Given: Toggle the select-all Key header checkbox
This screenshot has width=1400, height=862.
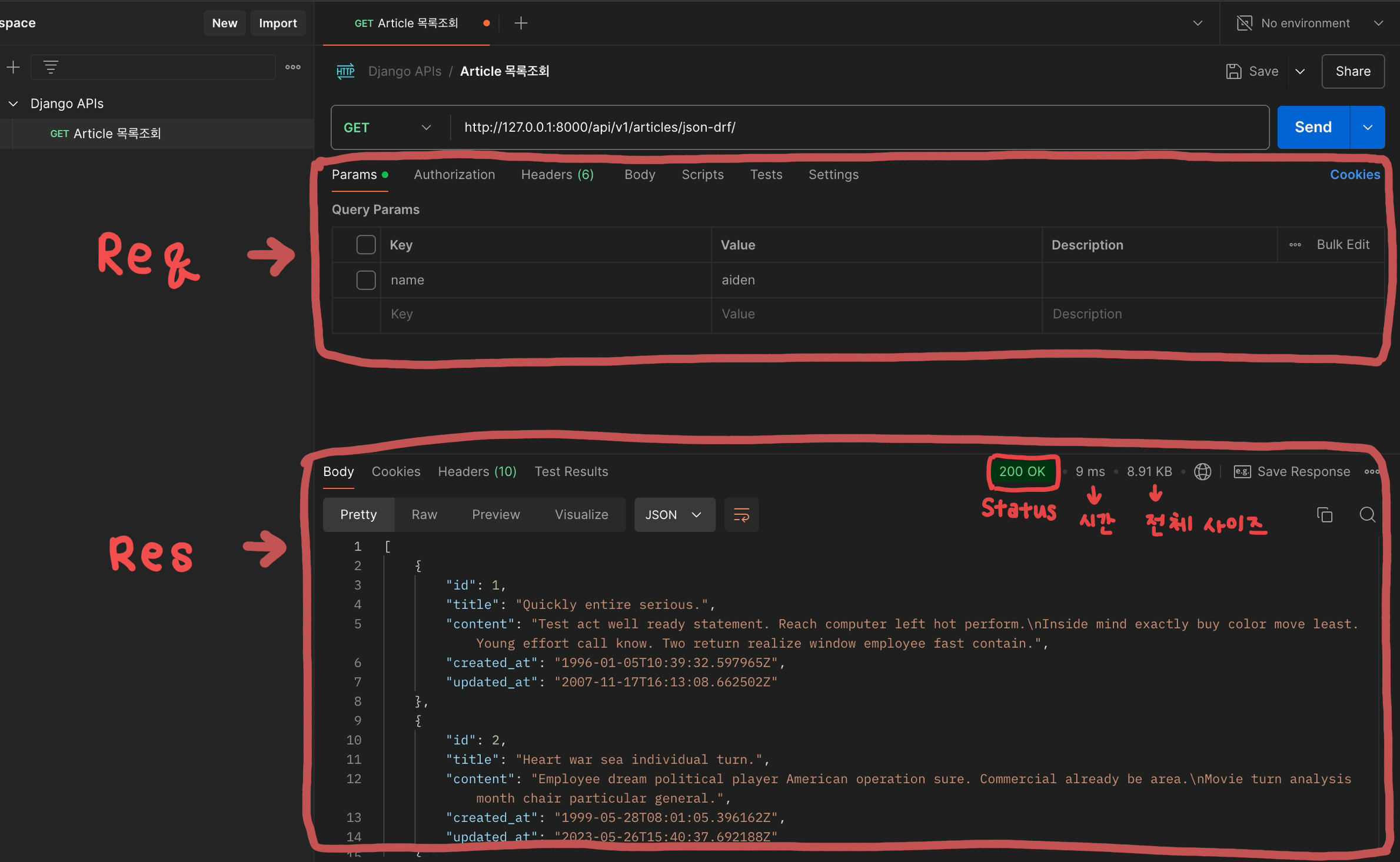Looking at the screenshot, I should pos(365,245).
